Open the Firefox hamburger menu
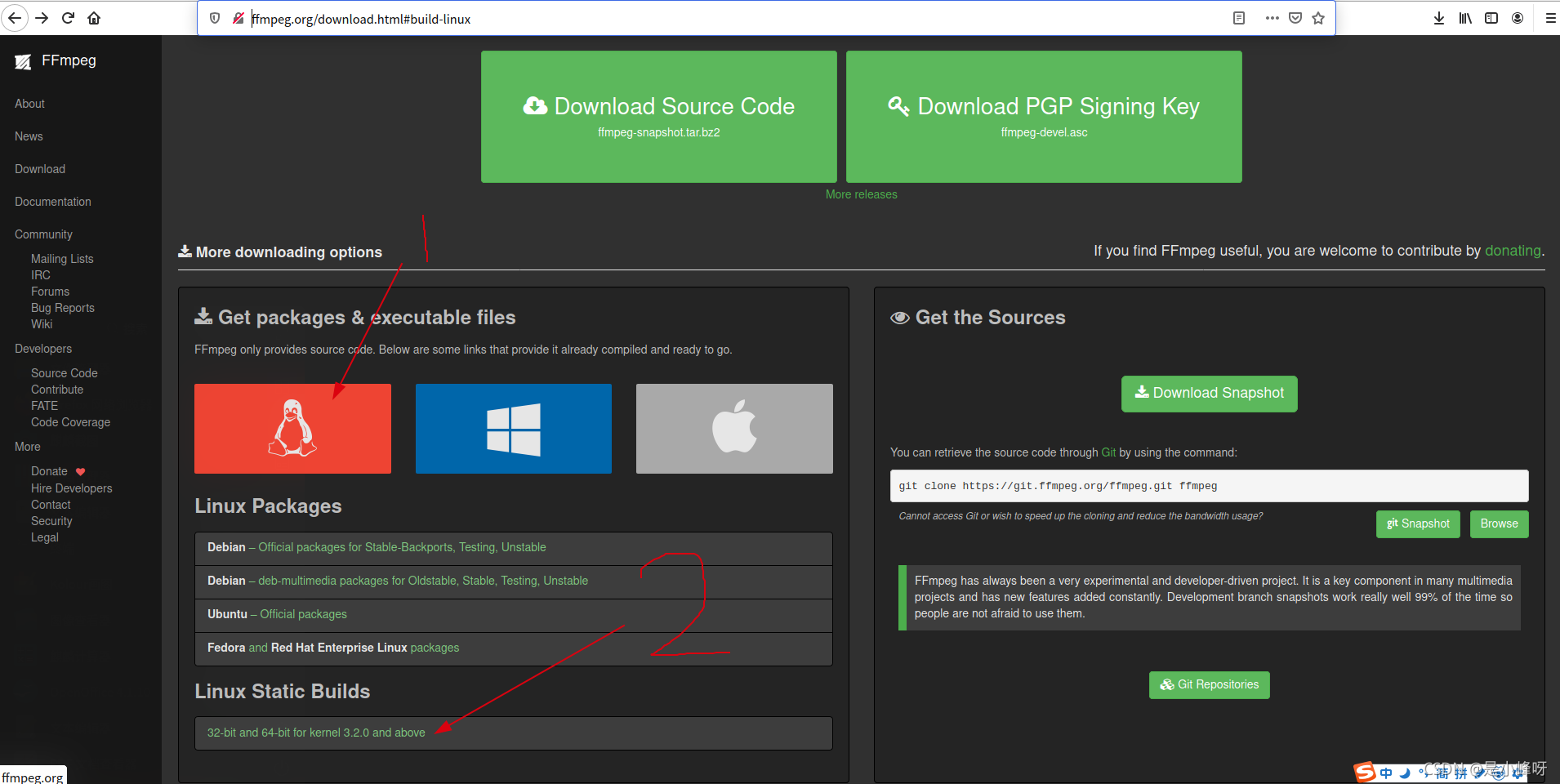Image resolution: width=1560 pixels, height=784 pixels. click(1550, 18)
